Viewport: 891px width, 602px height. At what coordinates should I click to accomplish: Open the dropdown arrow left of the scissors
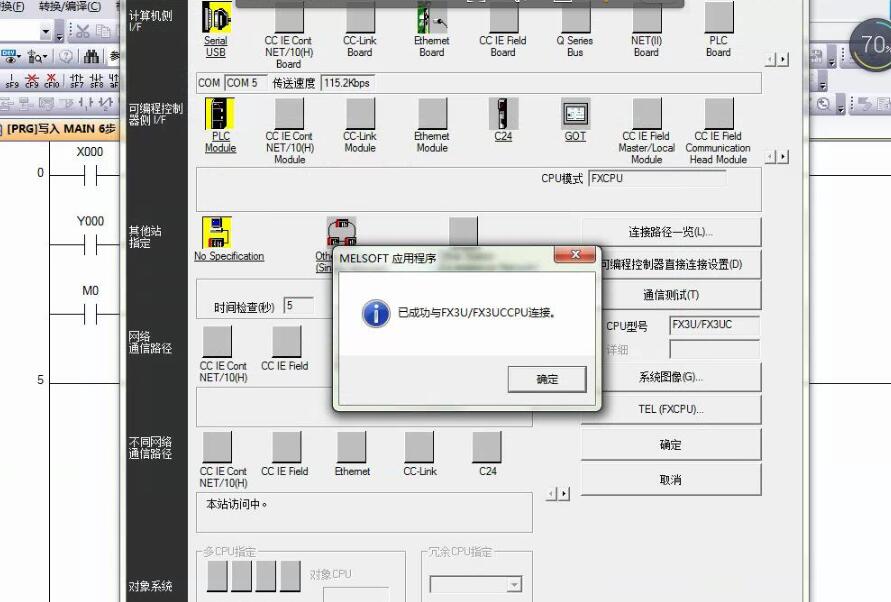pyautogui.click(x=60, y=33)
